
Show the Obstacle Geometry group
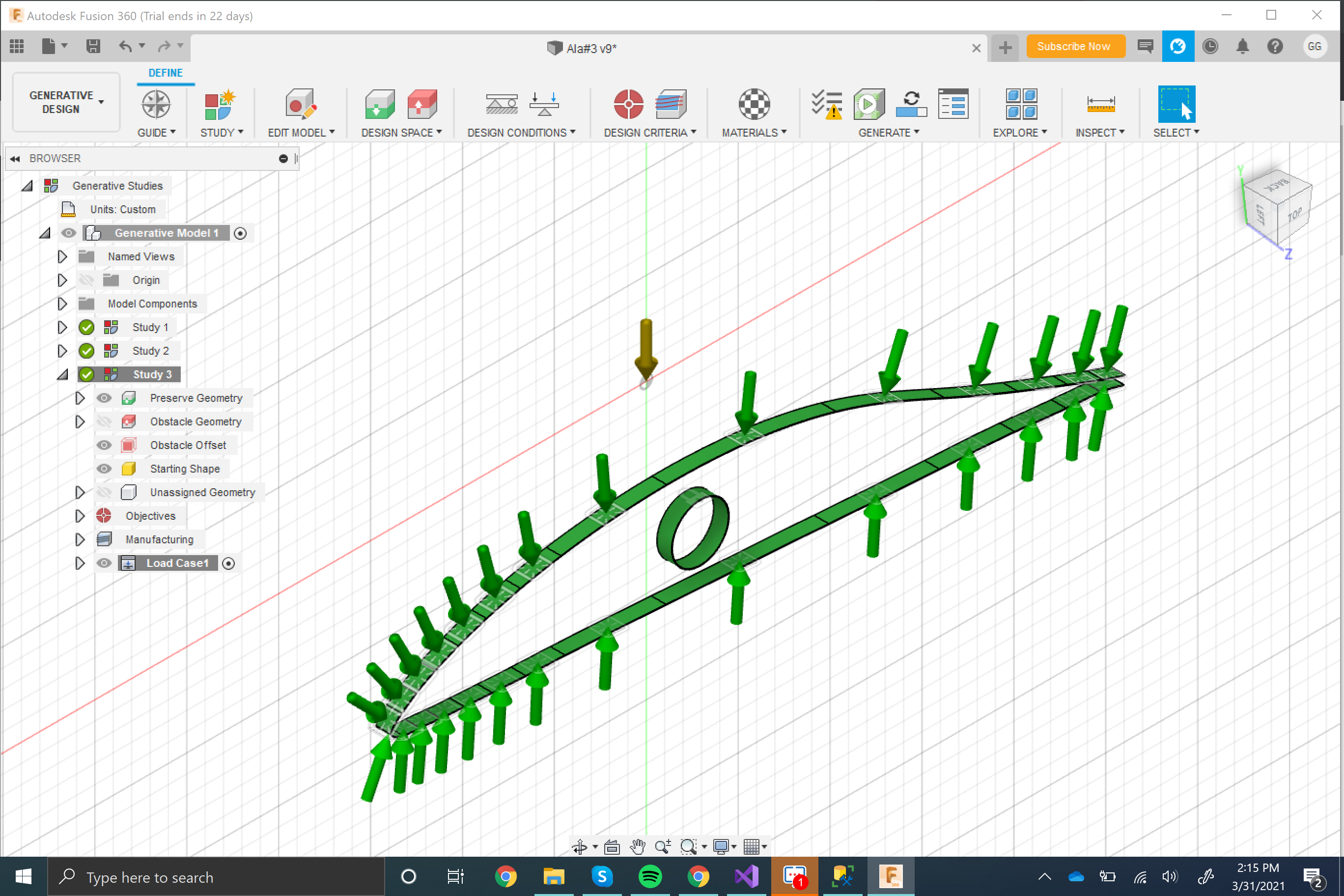click(104, 421)
